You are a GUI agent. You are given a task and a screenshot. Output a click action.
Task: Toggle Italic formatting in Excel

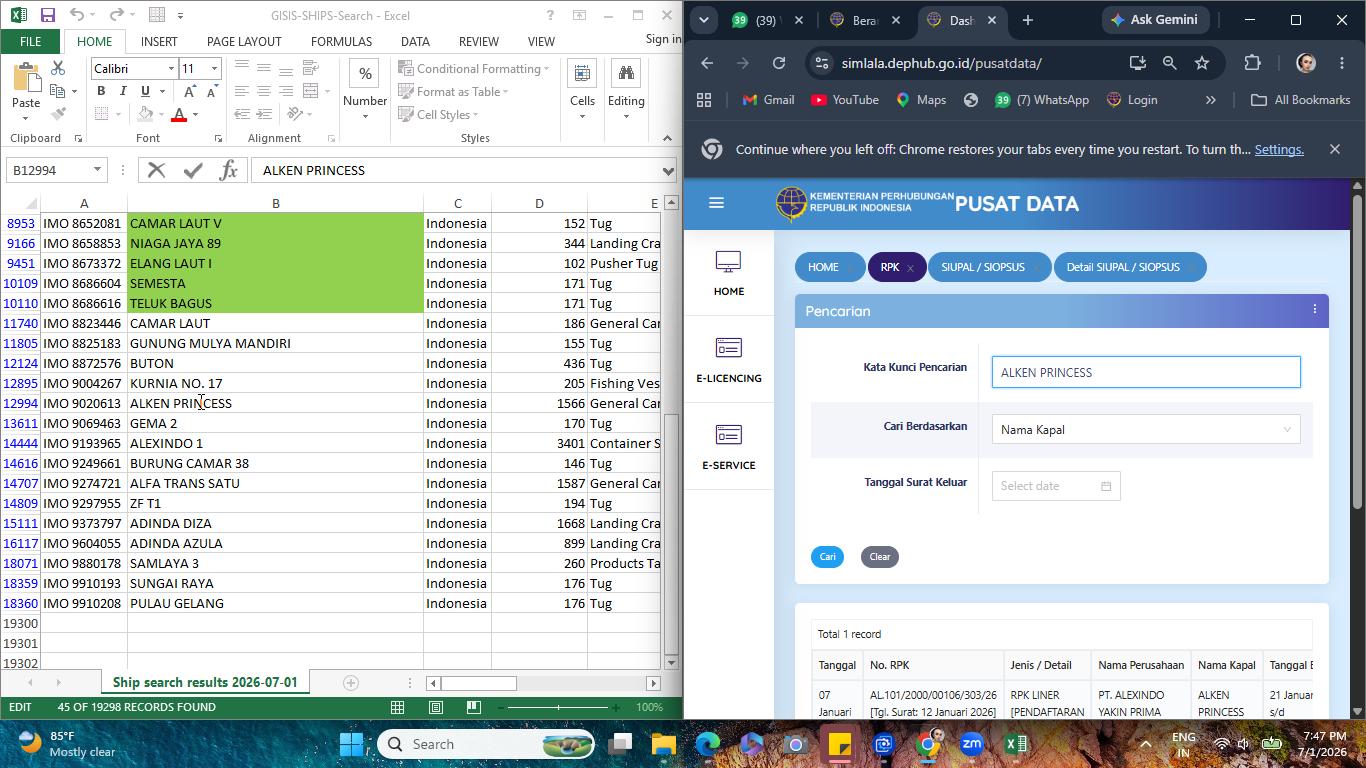123,91
